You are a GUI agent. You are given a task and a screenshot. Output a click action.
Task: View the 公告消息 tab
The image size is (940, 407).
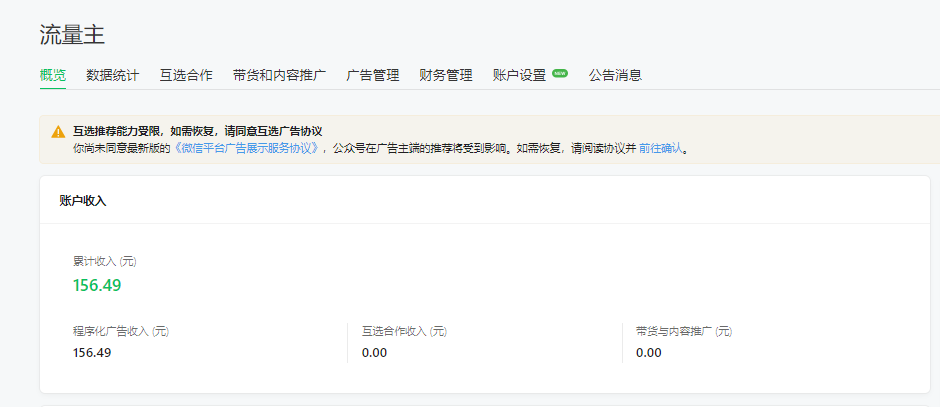pos(615,76)
